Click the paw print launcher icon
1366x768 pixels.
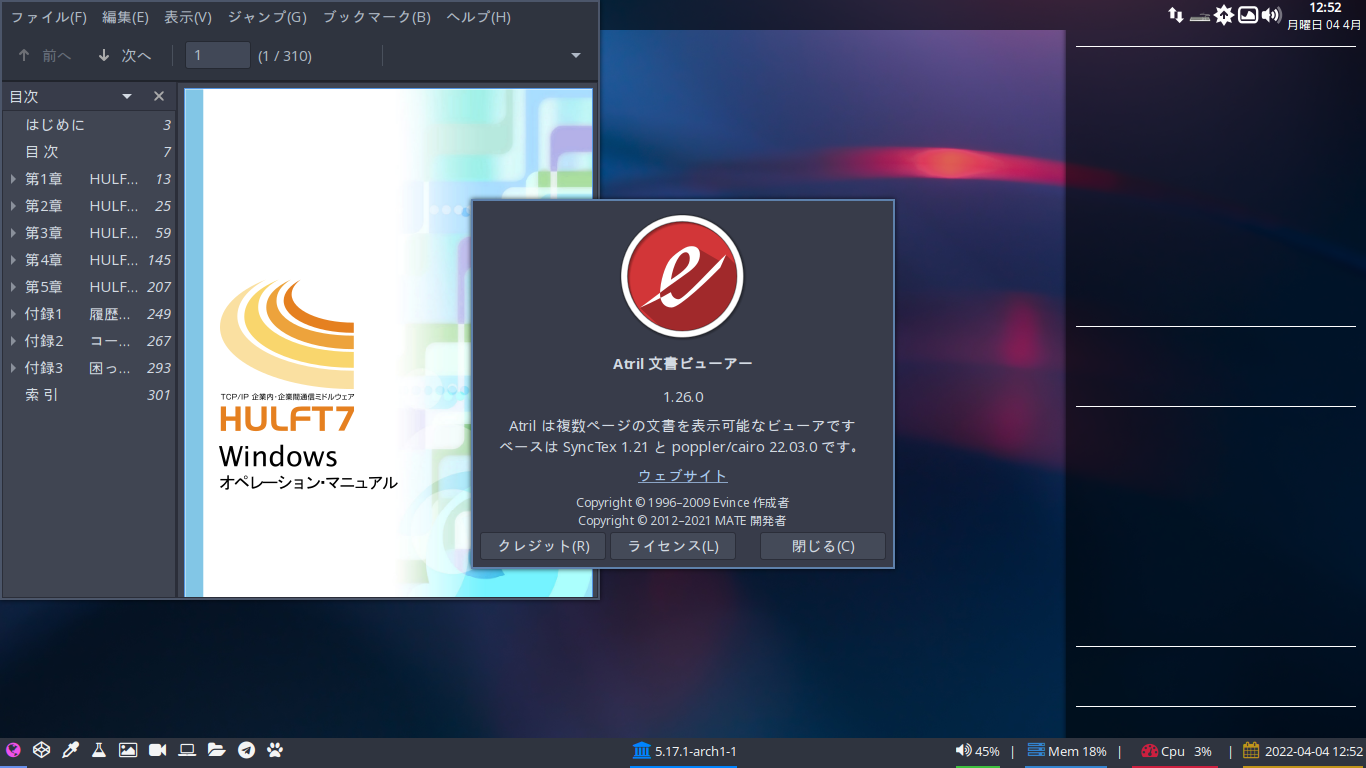[275, 750]
